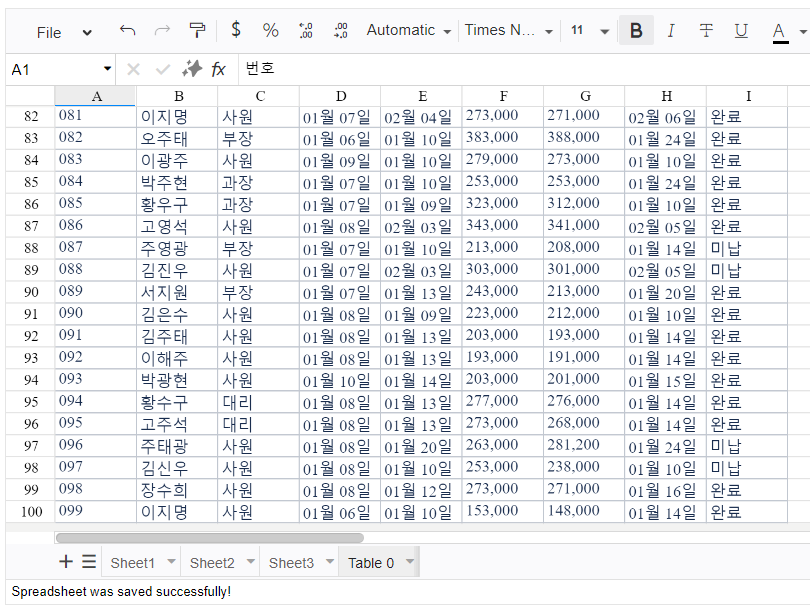
Task: Click the 김진우 name cell
Action: [x=177, y=270]
